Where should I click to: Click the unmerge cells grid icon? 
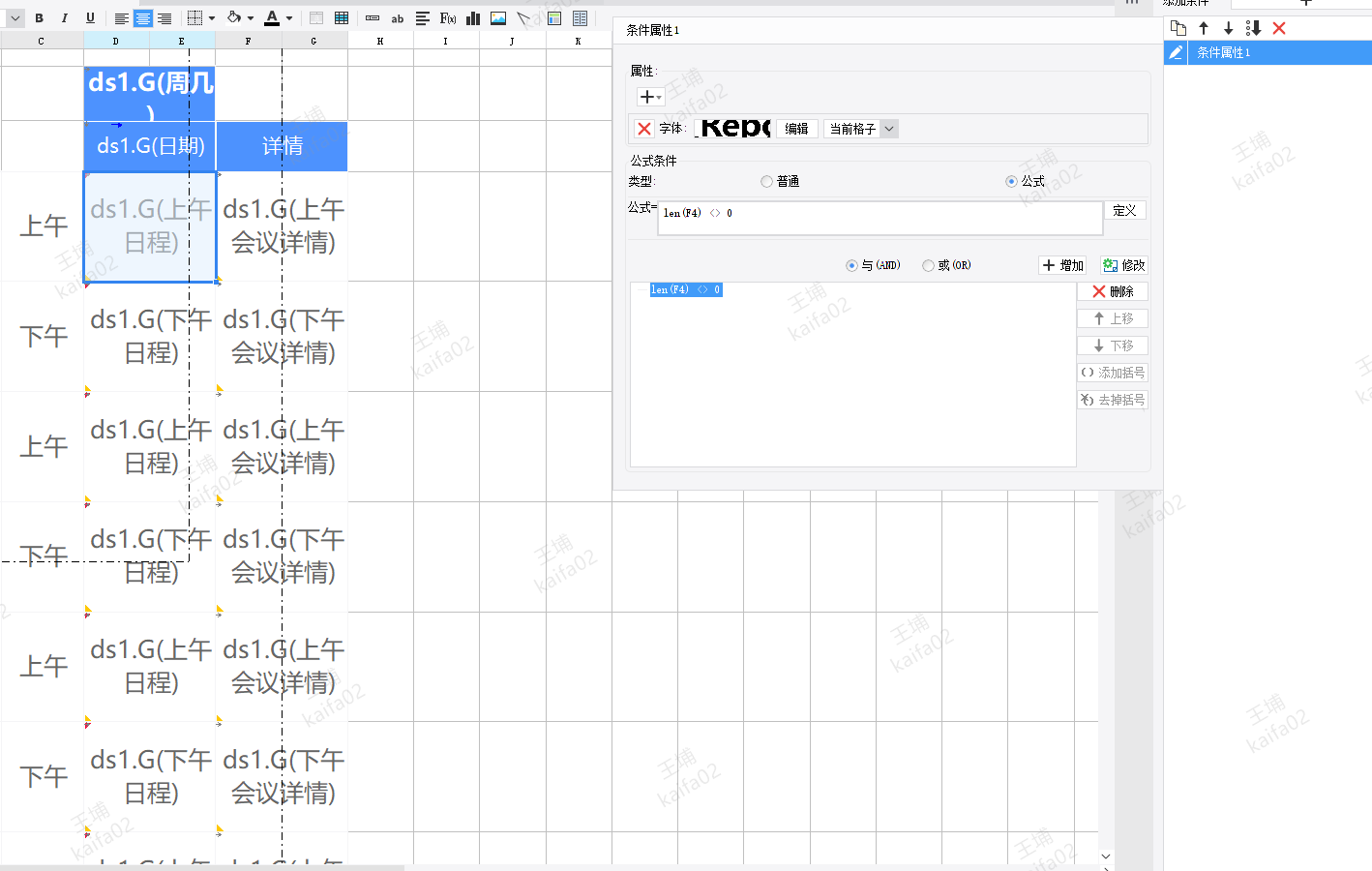click(x=342, y=17)
